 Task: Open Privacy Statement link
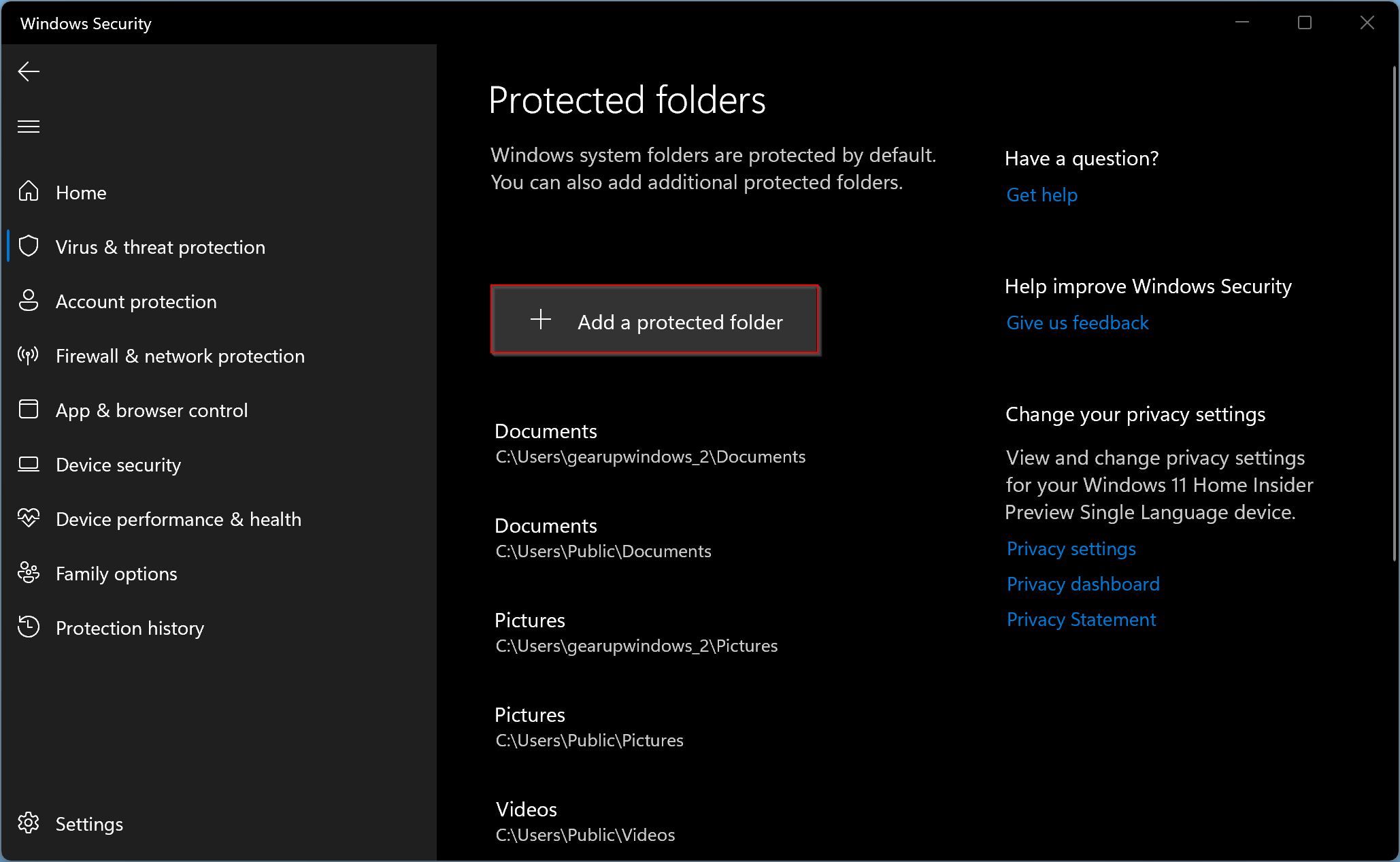click(x=1081, y=620)
